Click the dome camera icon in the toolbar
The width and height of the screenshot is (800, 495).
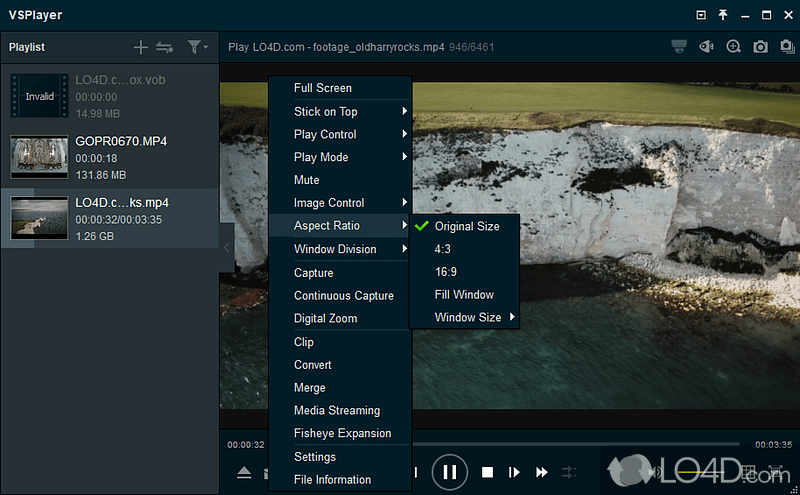point(679,46)
